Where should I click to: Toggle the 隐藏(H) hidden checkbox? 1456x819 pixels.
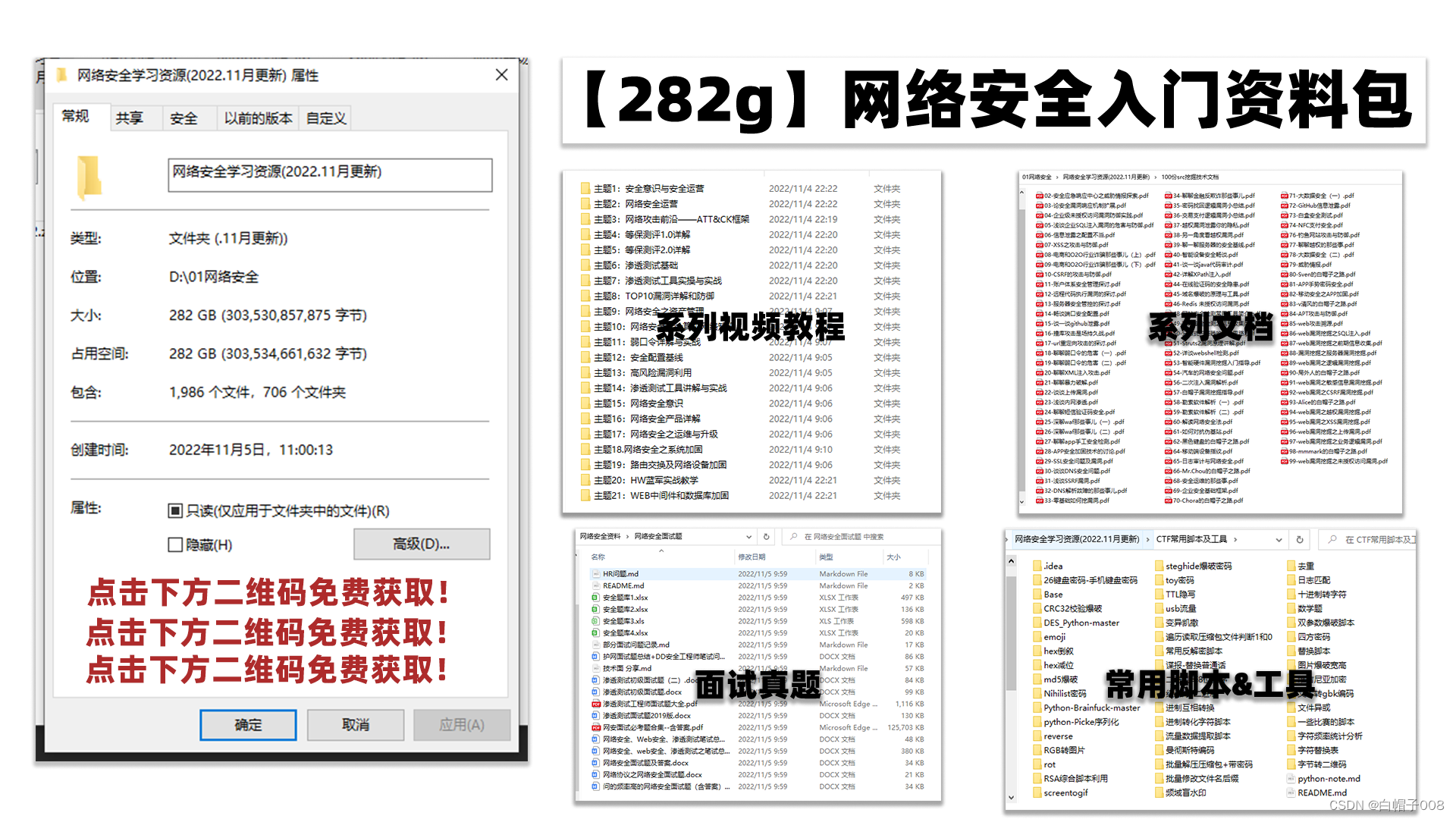[175, 544]
